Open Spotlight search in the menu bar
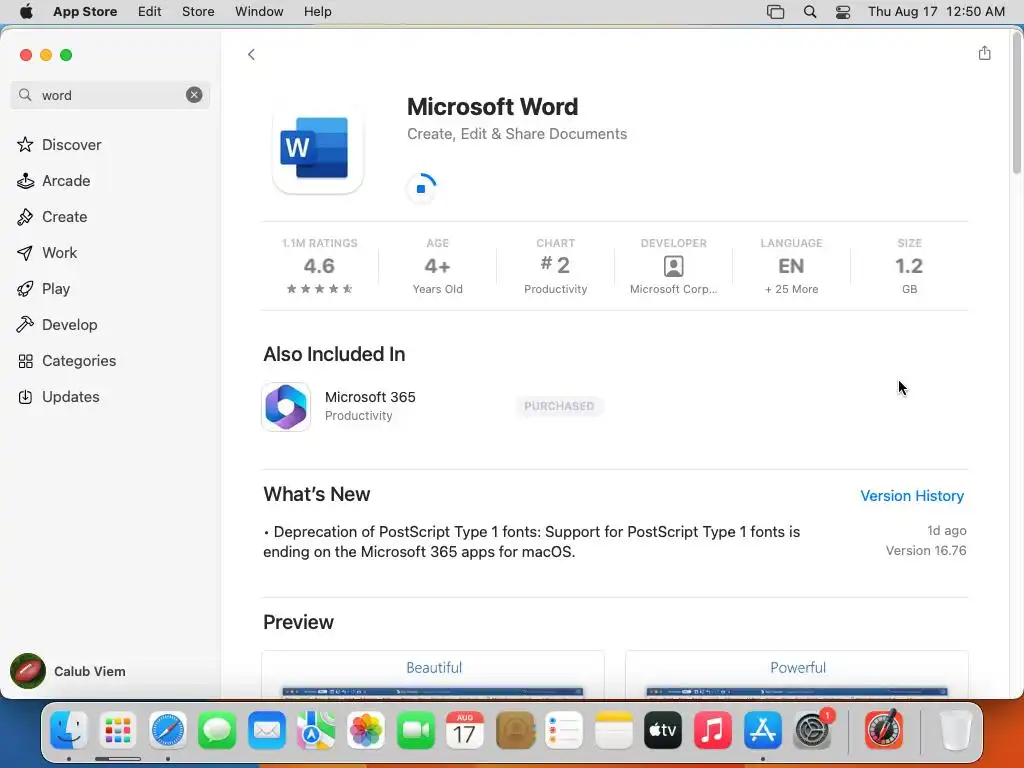Image resolution: width=1024 pixels, height=768 pixels. (x=810, y=11)
